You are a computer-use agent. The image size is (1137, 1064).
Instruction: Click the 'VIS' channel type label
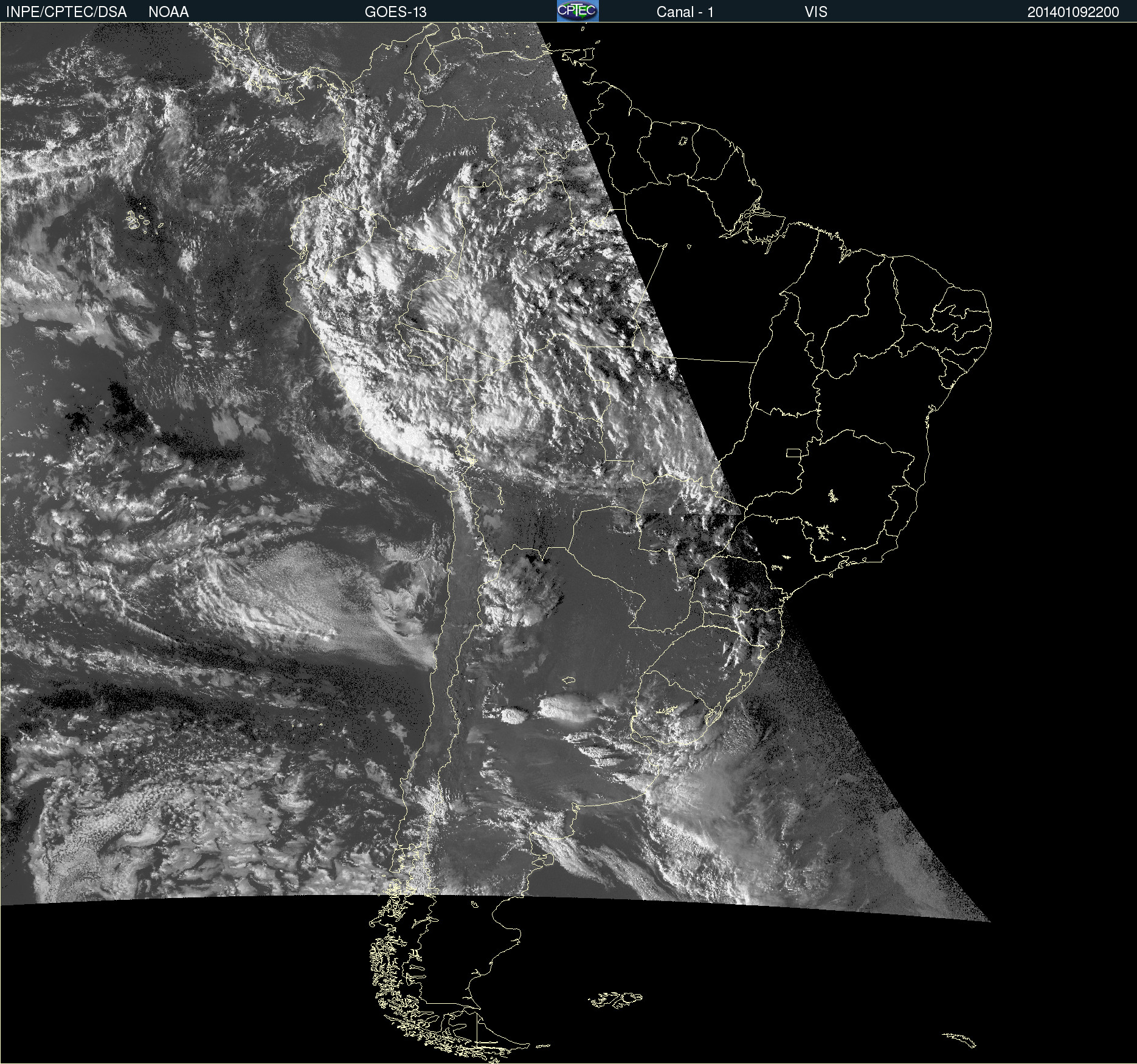(816, 12)
